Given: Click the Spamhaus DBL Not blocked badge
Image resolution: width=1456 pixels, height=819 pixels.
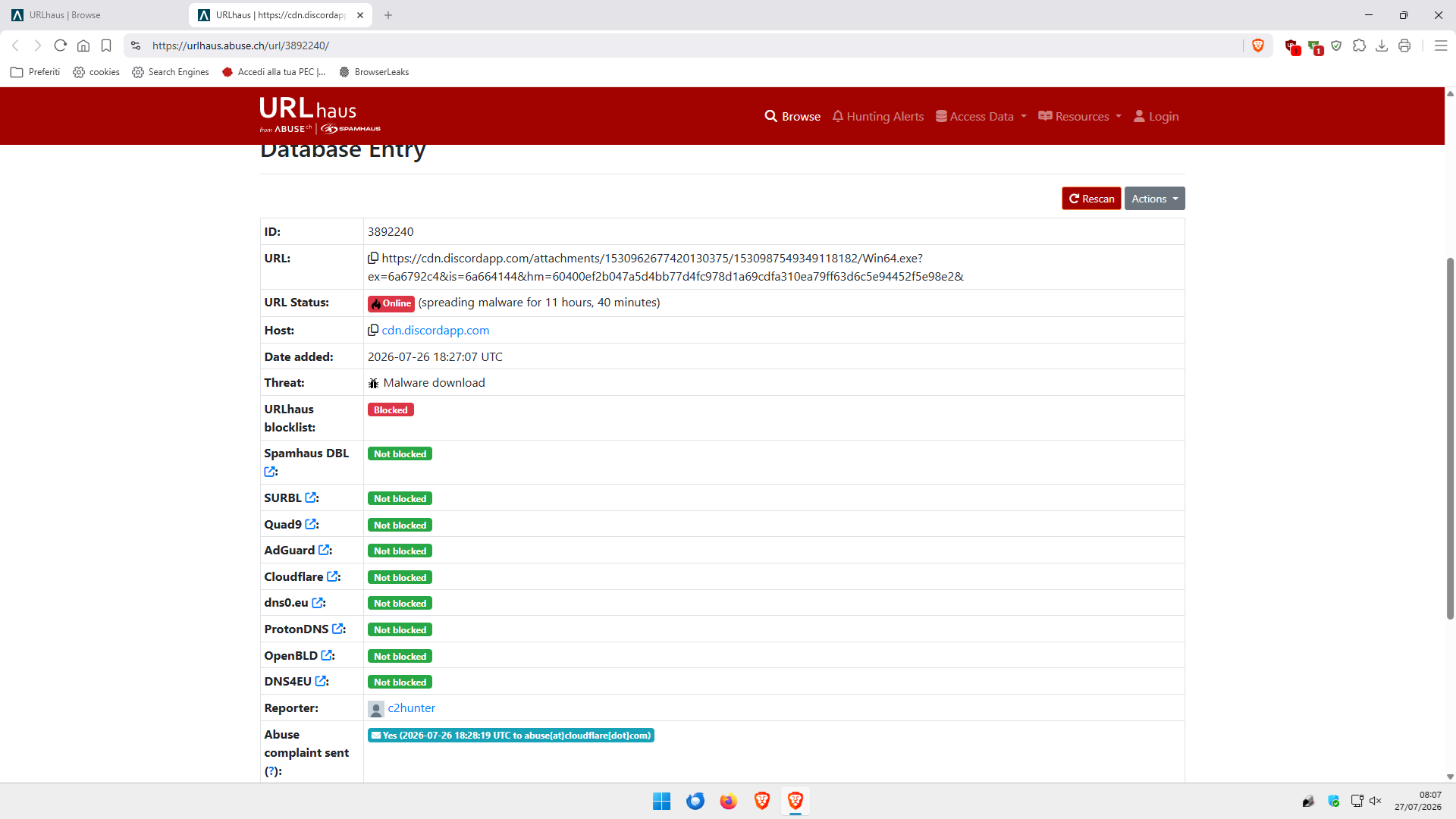Looking at the screenshot, I should pos(400,454).
